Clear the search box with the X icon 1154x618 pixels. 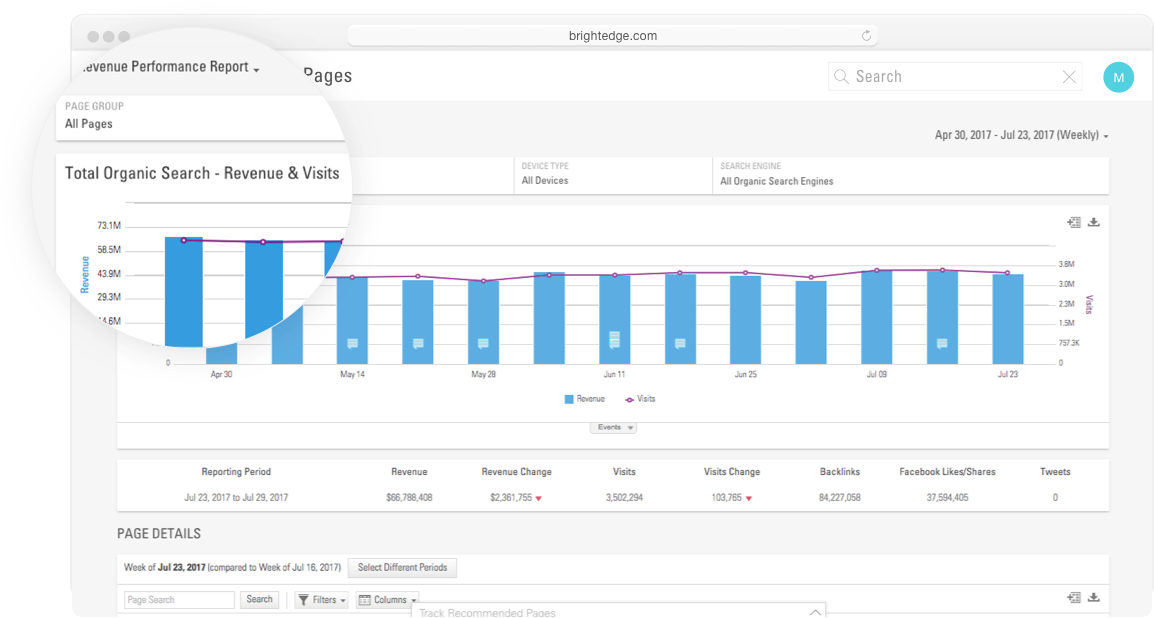coord(1069,77)
